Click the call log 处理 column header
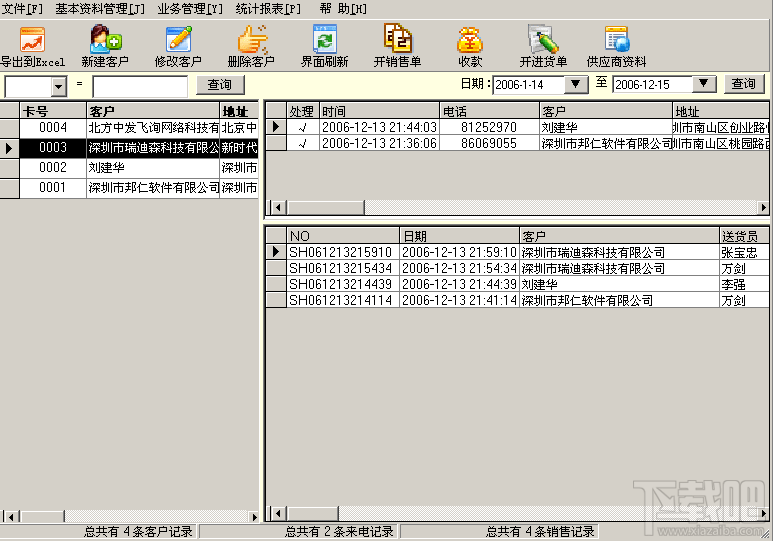 [303, 111]
